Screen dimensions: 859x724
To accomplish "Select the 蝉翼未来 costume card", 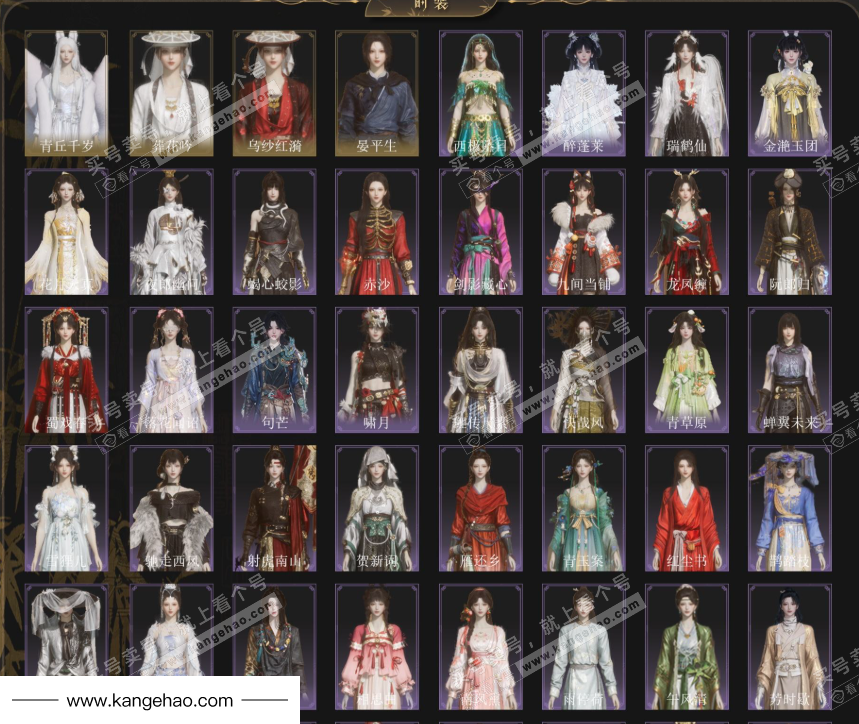I will tap(790, 370).
